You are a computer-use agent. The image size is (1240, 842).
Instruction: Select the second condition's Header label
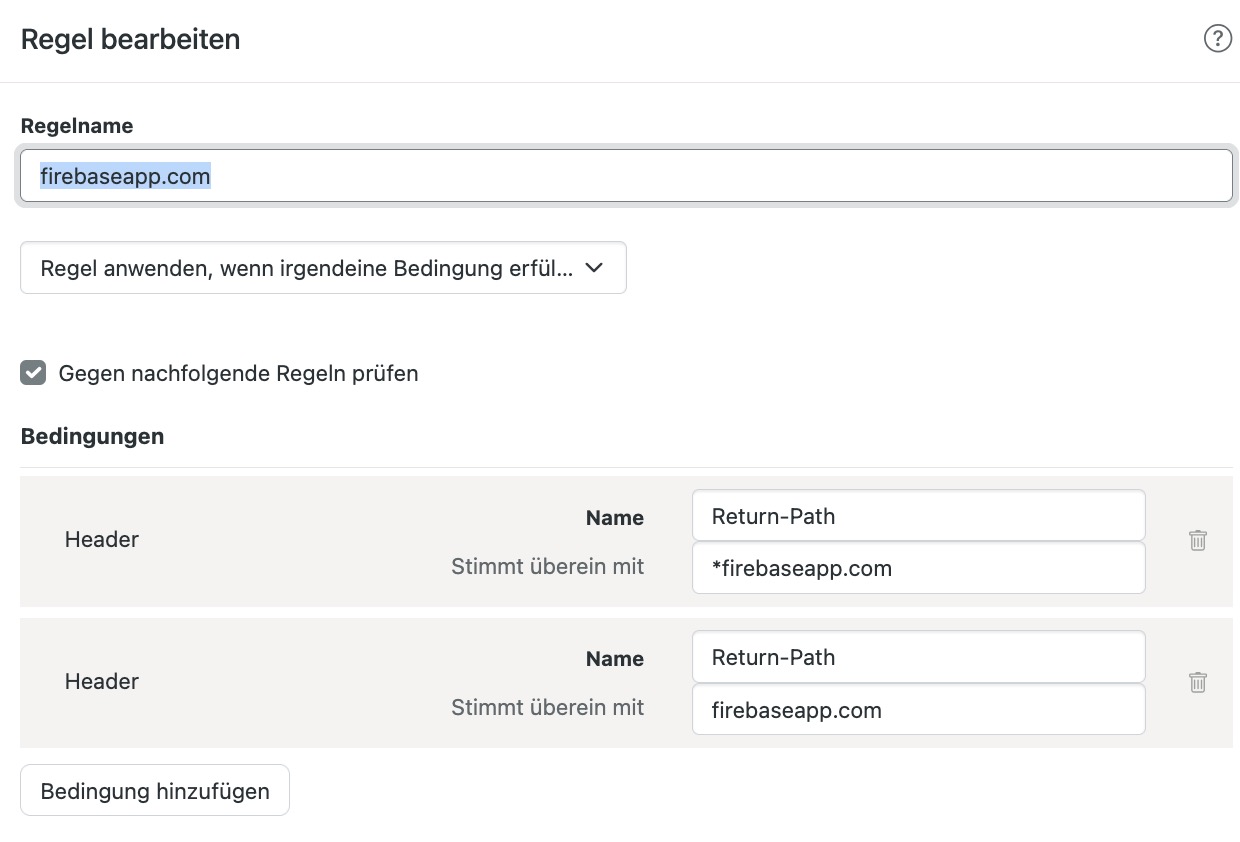click(x=102, y=682)
